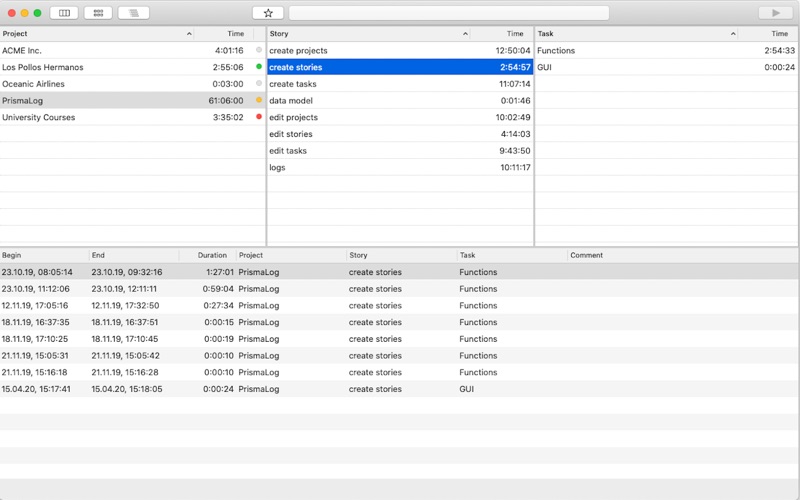This screenshot has height=500, width=800.
Task: Select log entry beginning 23.10.19, 08:05:14
Action: (400, 272)
